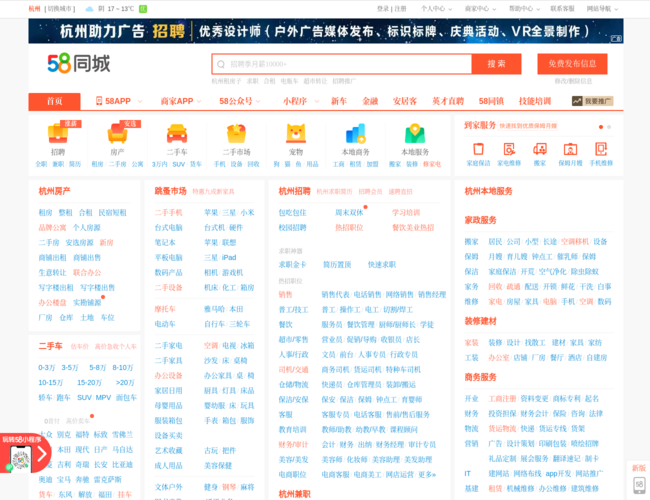Viewport: 650px width, 500px height.
Task: Select the 家庭保洁 service icon
Action: click(479, 149)
